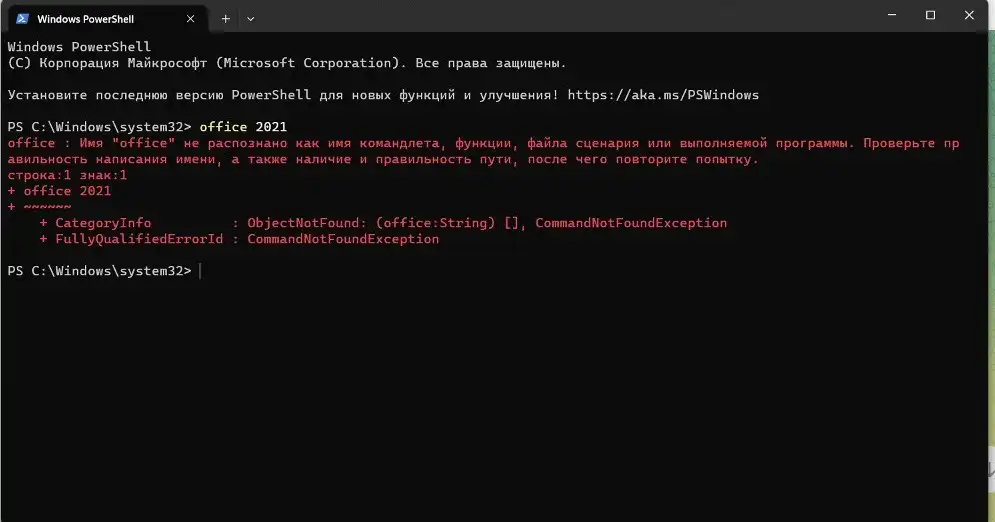
Task: Click the Microsoft Corporation copyright line
Action: coord(287,63)
